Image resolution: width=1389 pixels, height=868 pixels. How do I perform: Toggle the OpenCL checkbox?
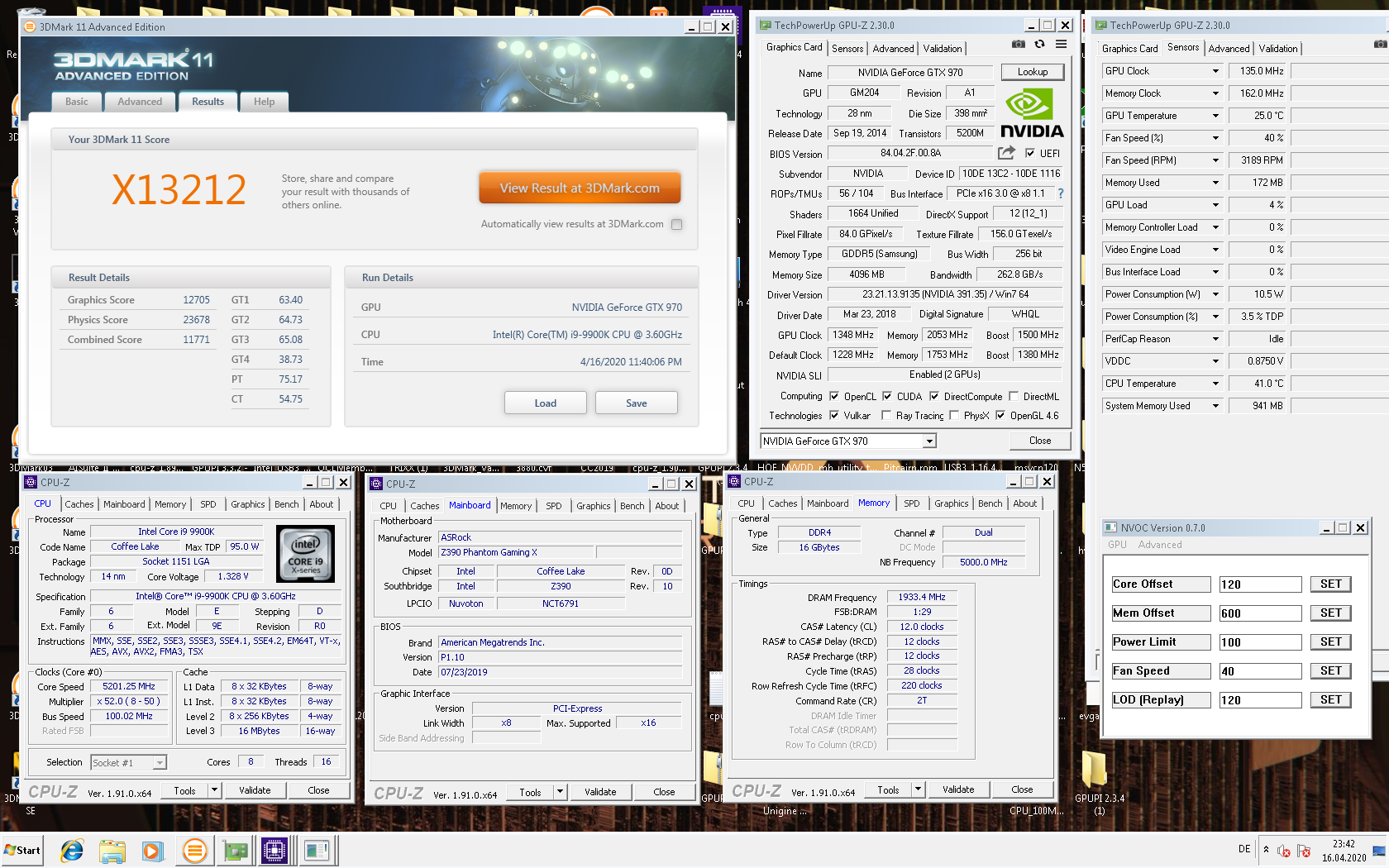click(x=834, y=396)
